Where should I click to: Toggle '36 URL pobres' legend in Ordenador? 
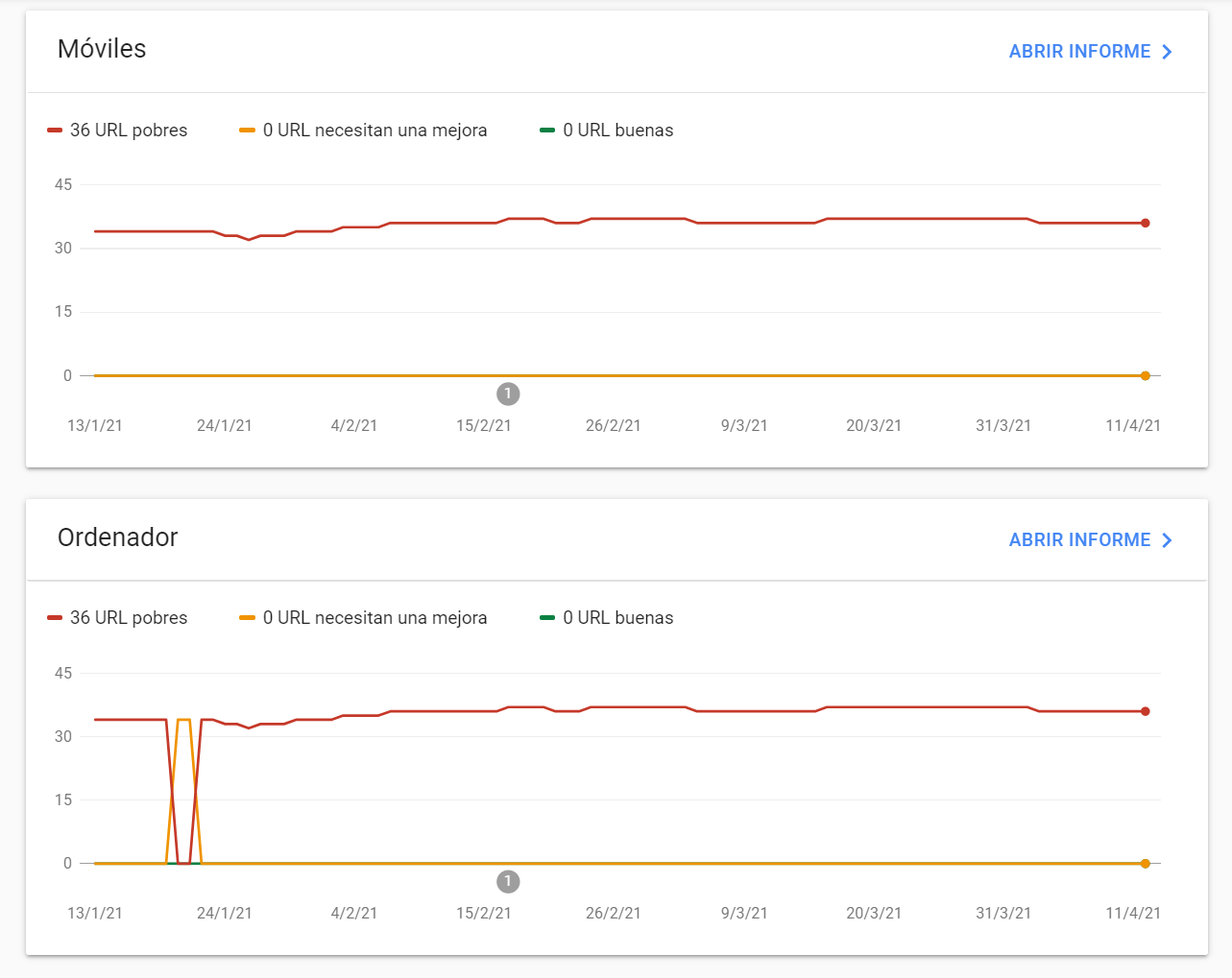point(117,618)
